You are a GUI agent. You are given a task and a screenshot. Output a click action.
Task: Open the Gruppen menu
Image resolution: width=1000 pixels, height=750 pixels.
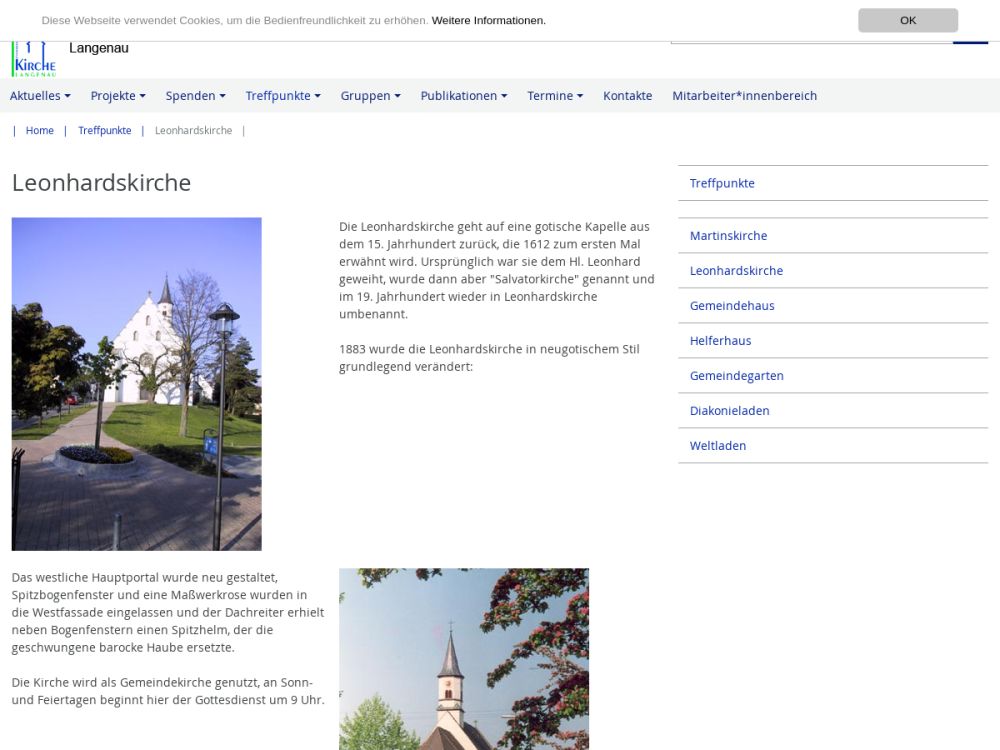click(x=370, y=96)
